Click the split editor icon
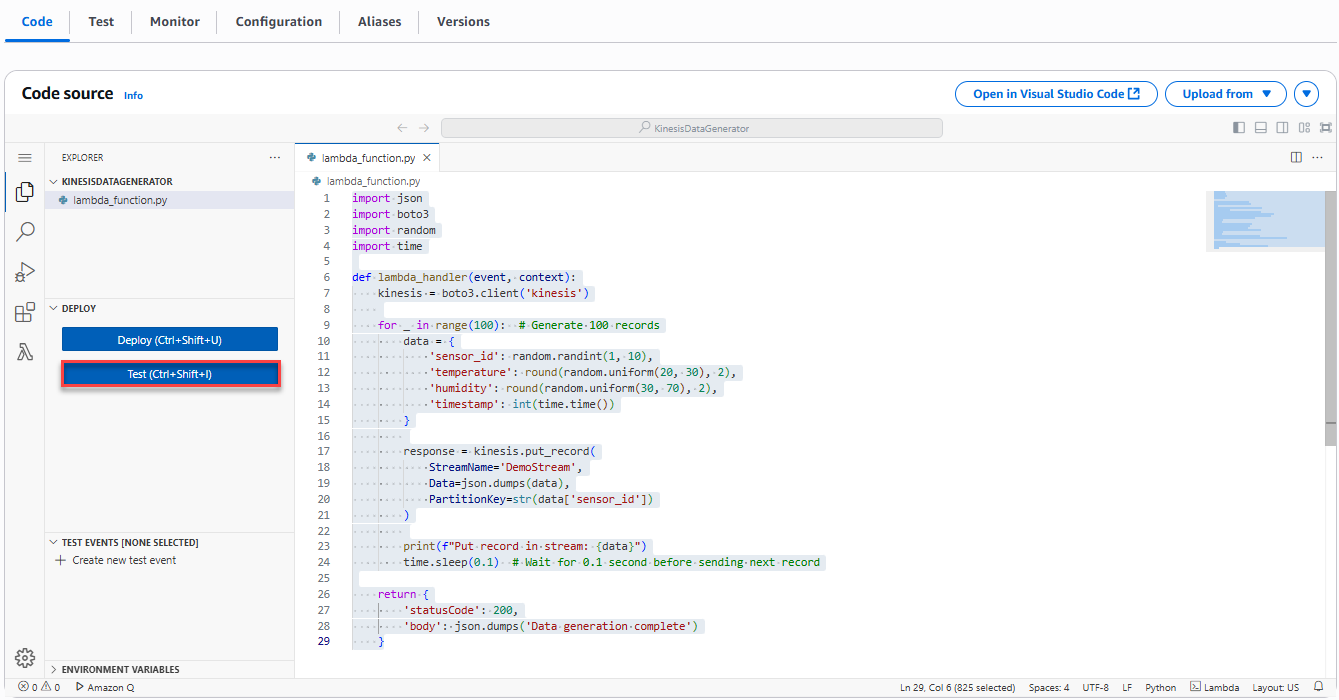 [x=1296, y=158]
